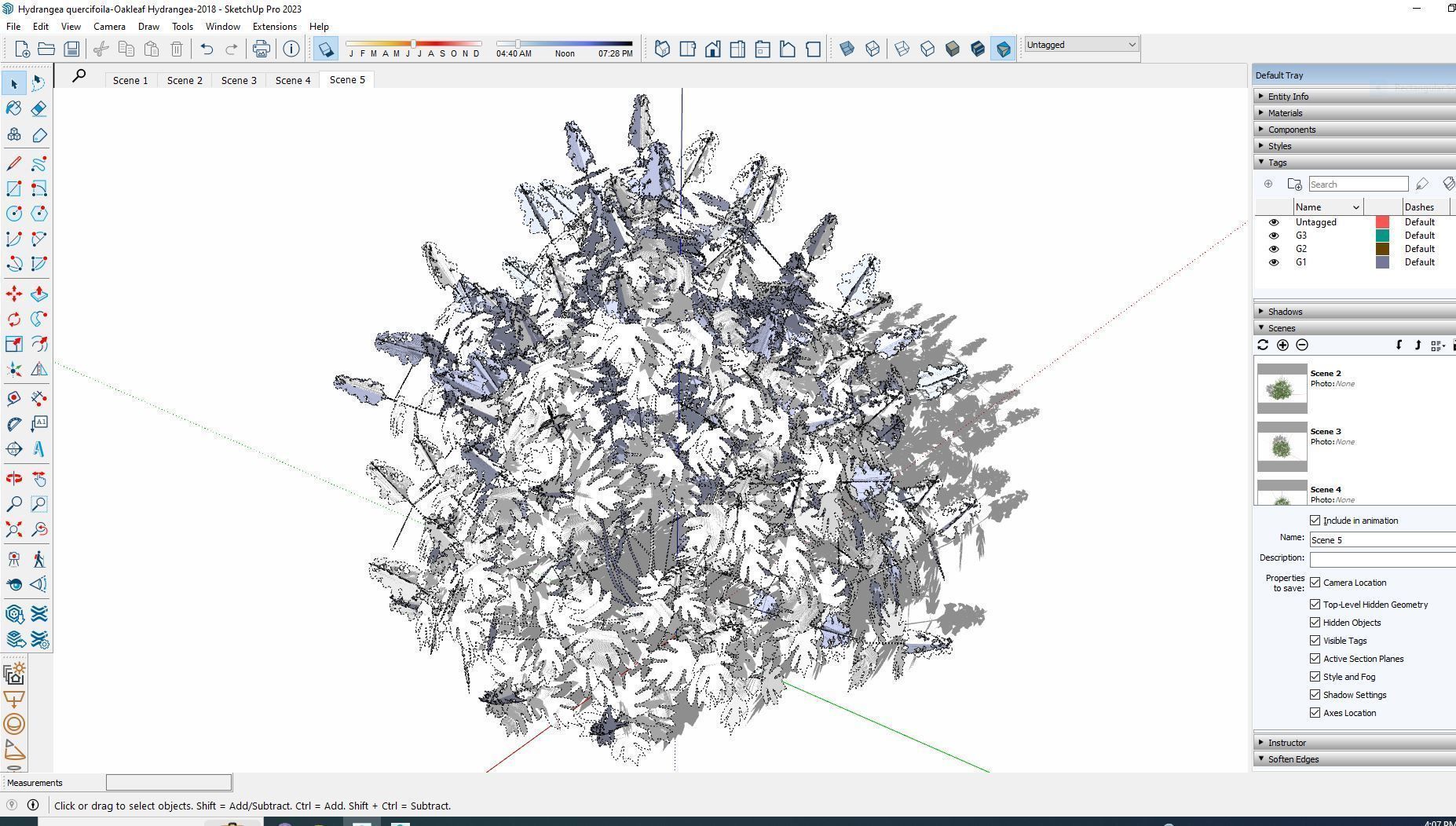Toggle shadows display button

click(x=325, y=49)
